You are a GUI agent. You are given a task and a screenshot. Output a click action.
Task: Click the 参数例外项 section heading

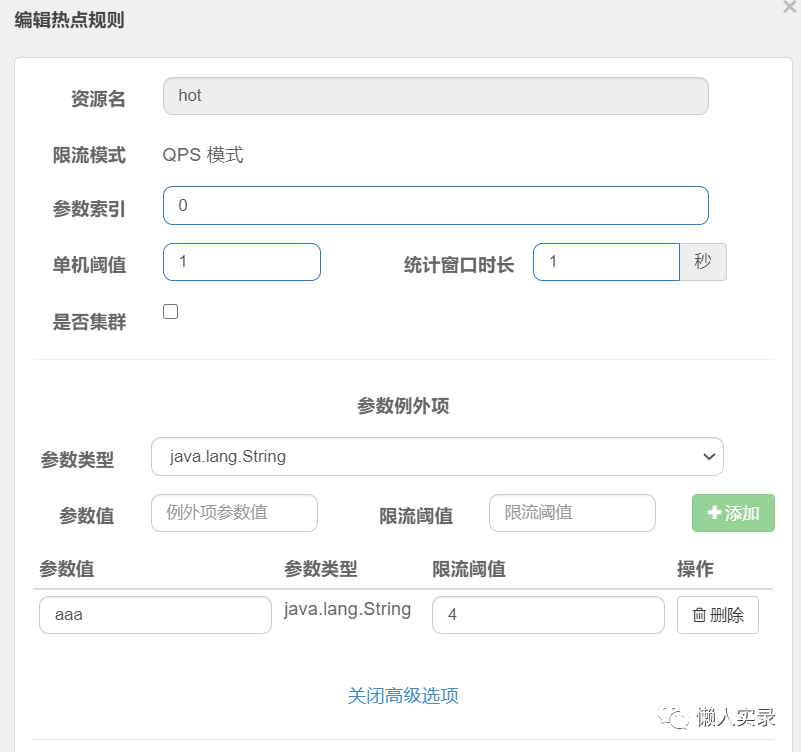(x=403, y=406)
